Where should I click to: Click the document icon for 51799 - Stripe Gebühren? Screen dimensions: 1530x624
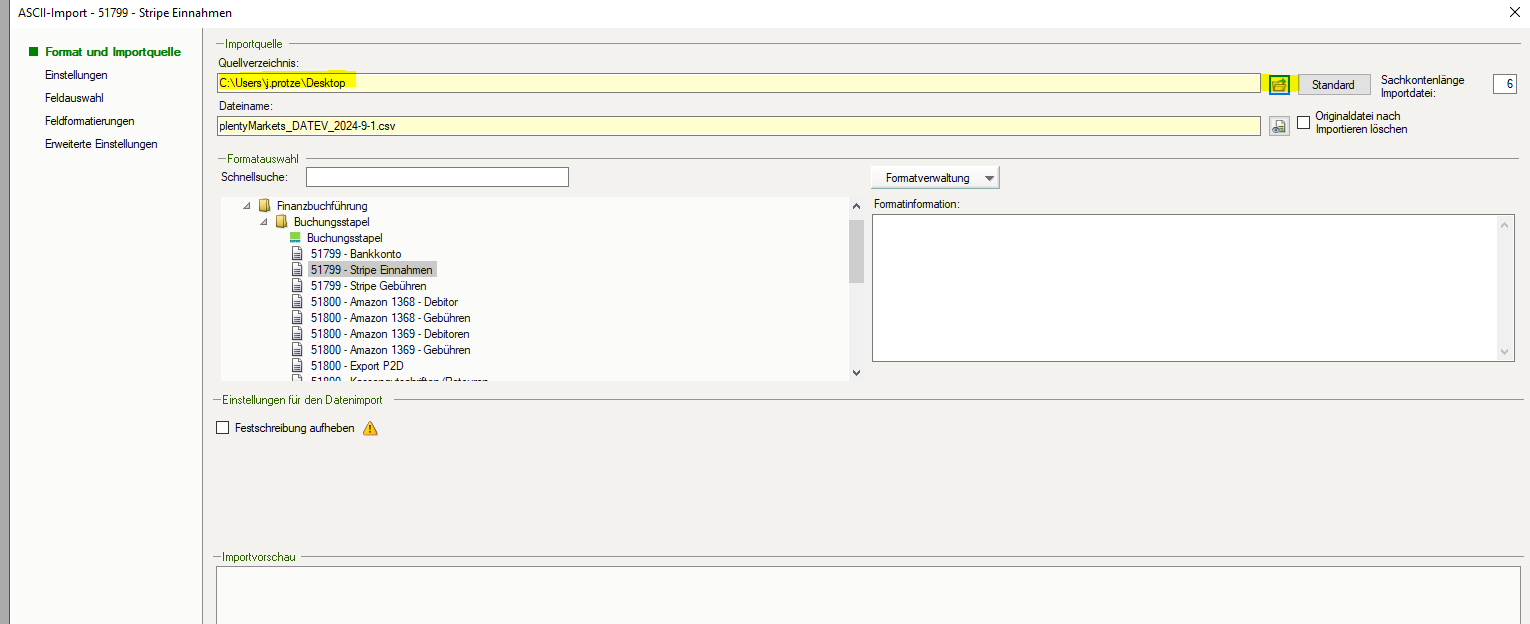[296, 286]
